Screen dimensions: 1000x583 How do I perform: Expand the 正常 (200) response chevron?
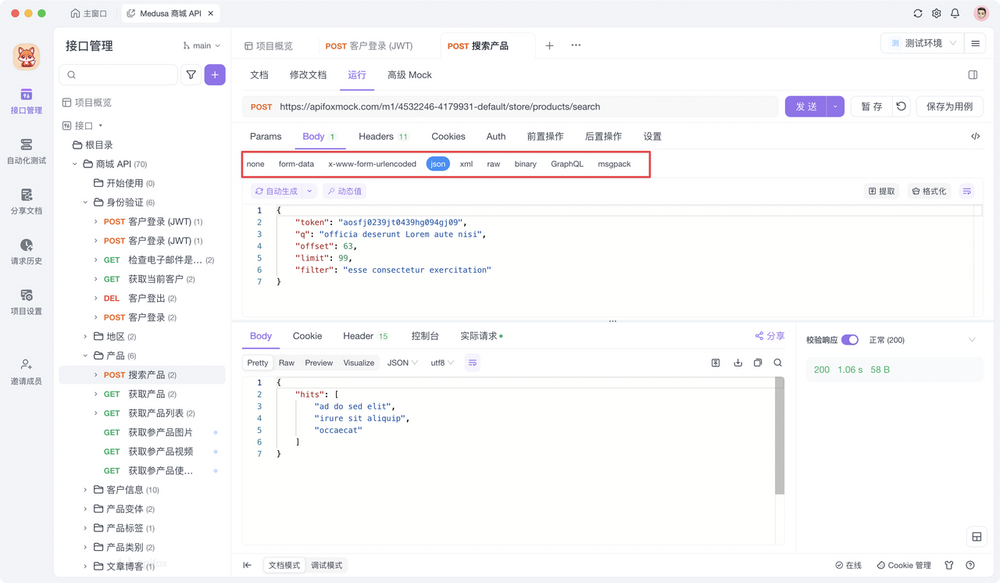972,340
